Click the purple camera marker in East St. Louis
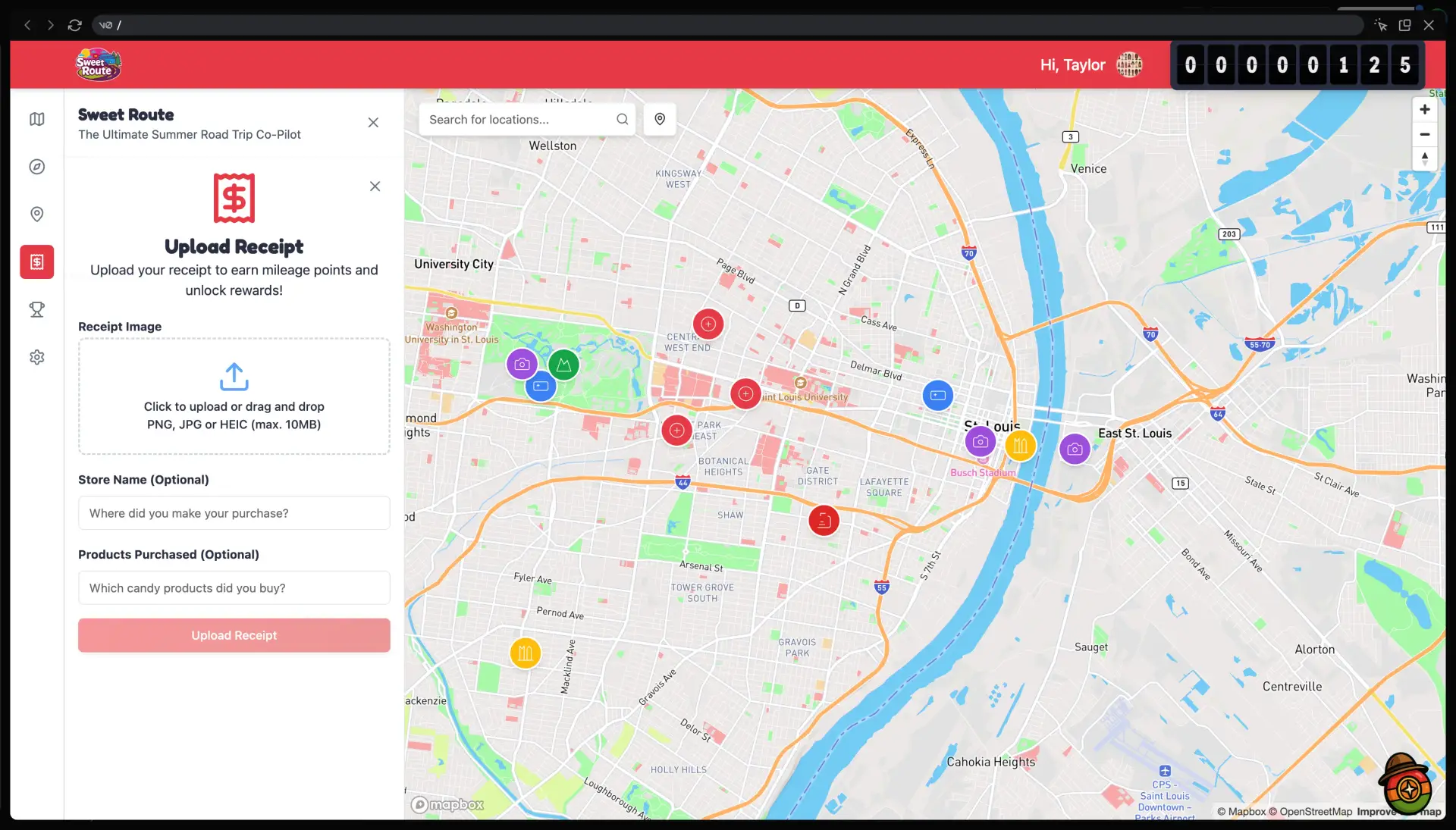Image resolution: width=1456 pixels, height=830 pixels. [x=1075, y=449]
